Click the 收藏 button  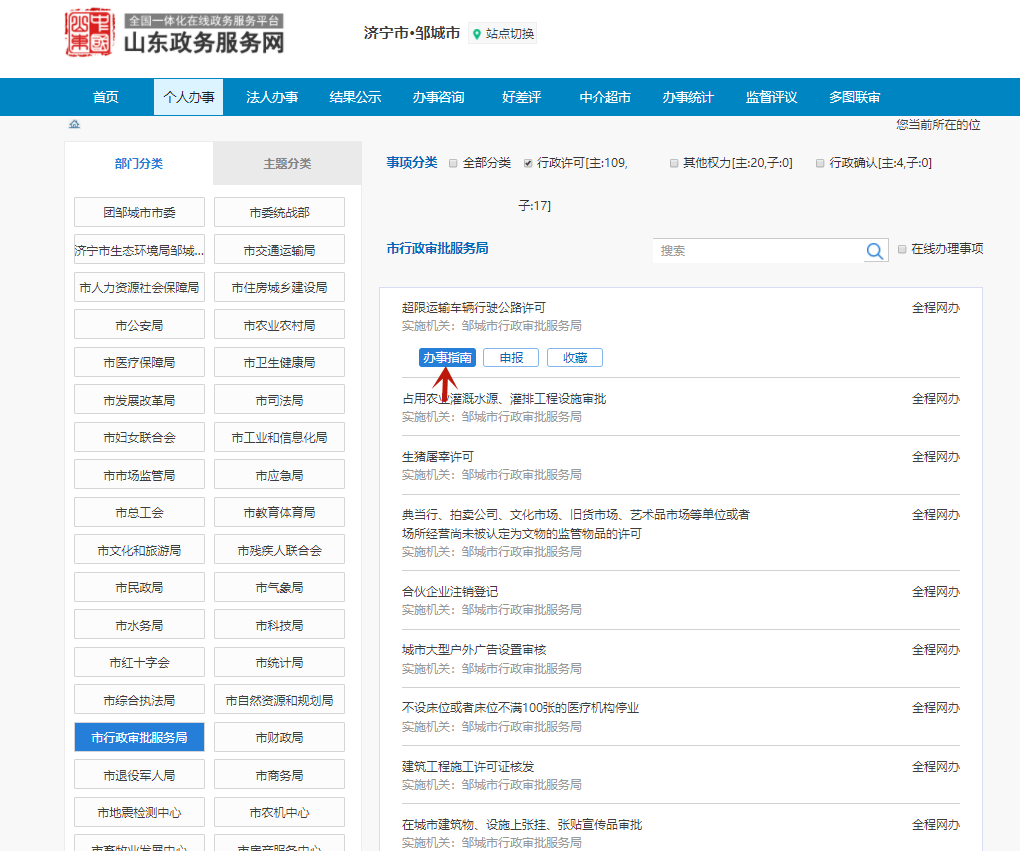575,358
